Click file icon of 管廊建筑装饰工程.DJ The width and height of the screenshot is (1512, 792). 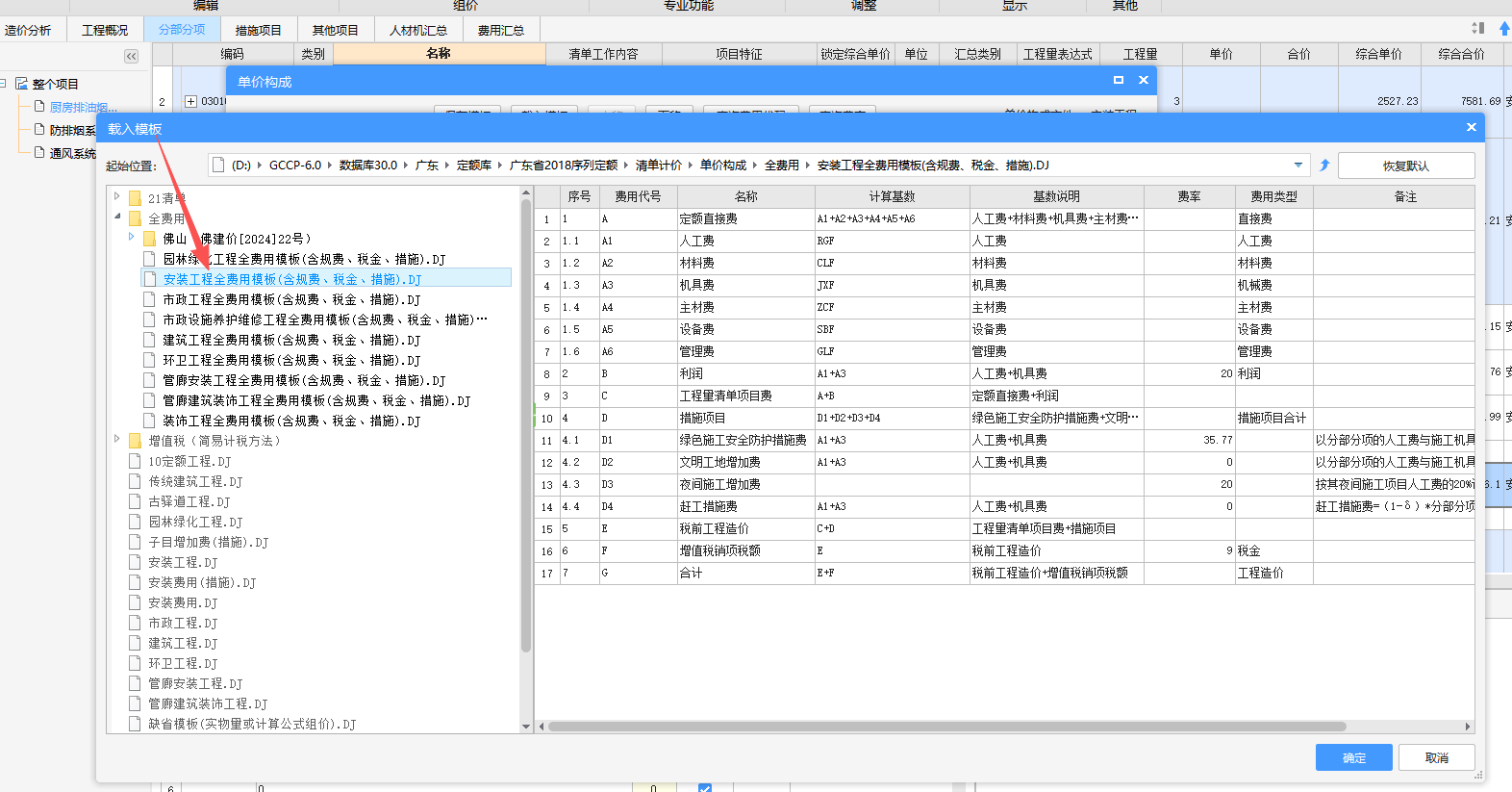click(135, 703)
